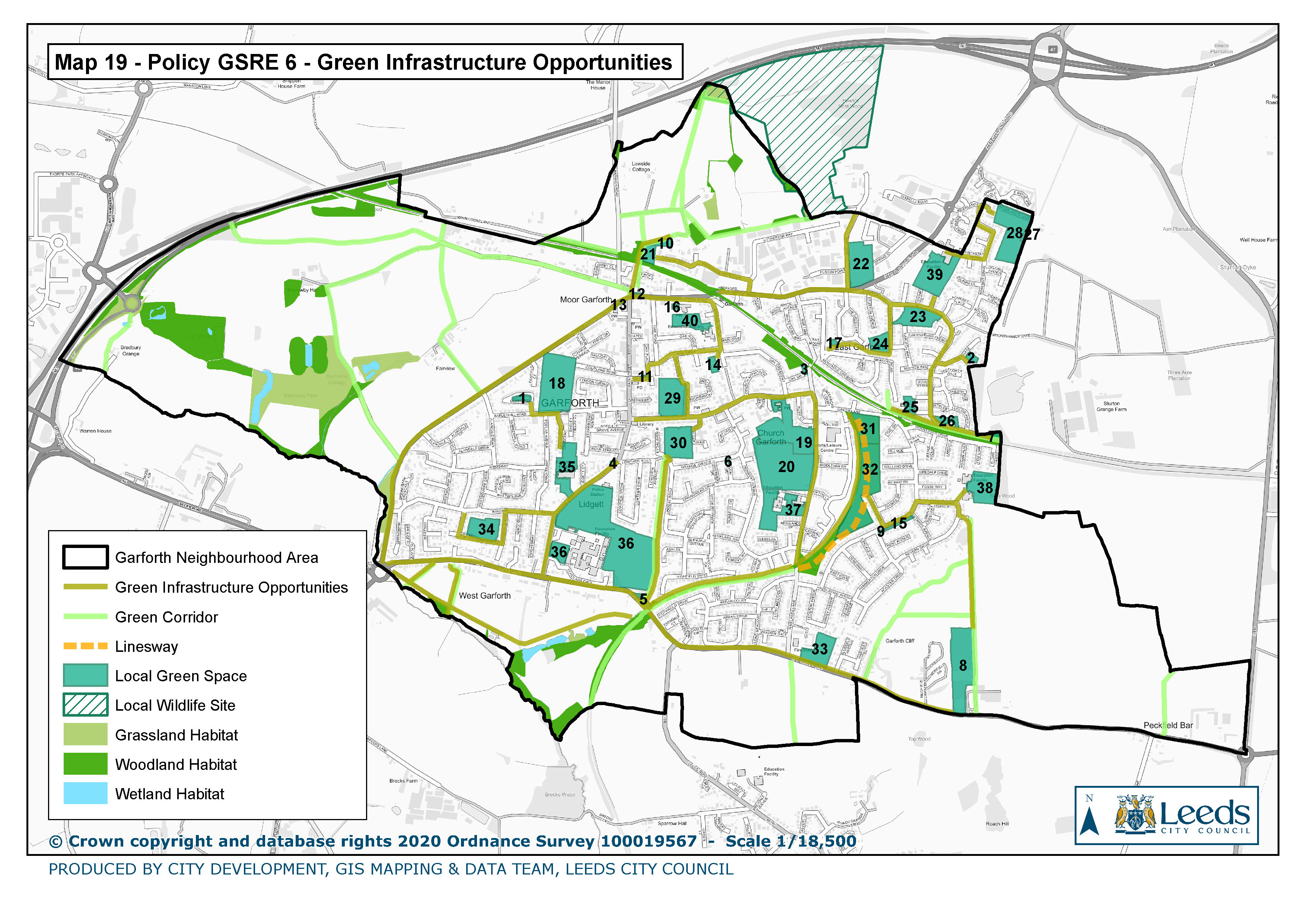Click the Leeds City Council logo

[1182, 815]
